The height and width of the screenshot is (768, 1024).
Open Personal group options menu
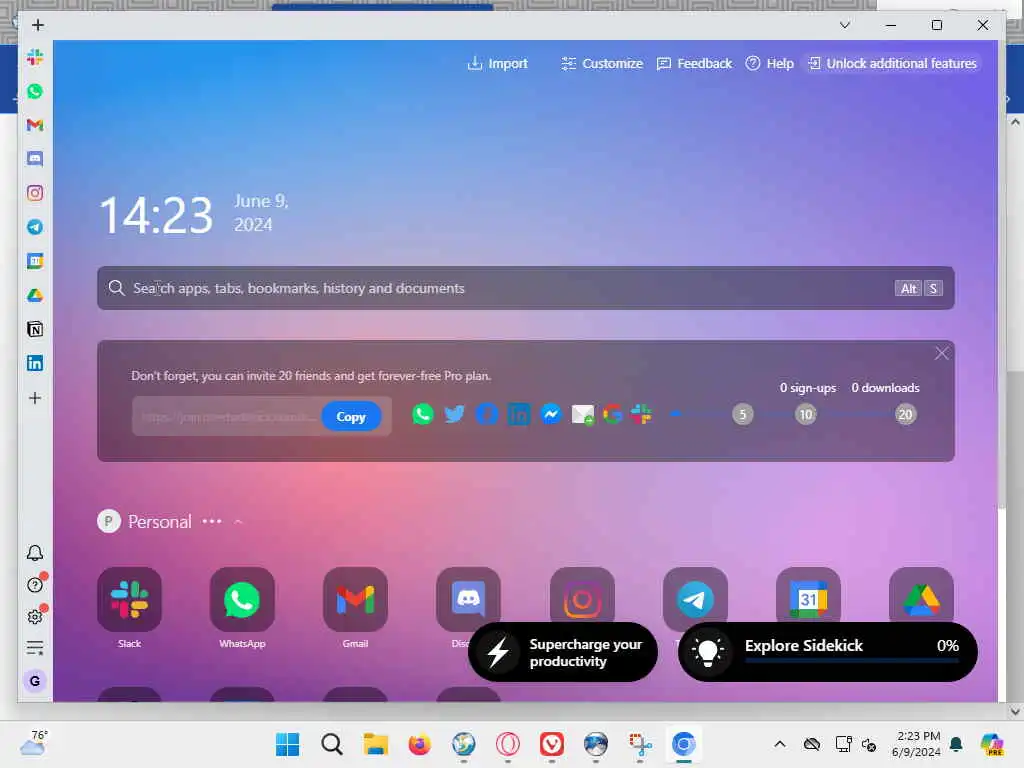[x=212, y=521]
